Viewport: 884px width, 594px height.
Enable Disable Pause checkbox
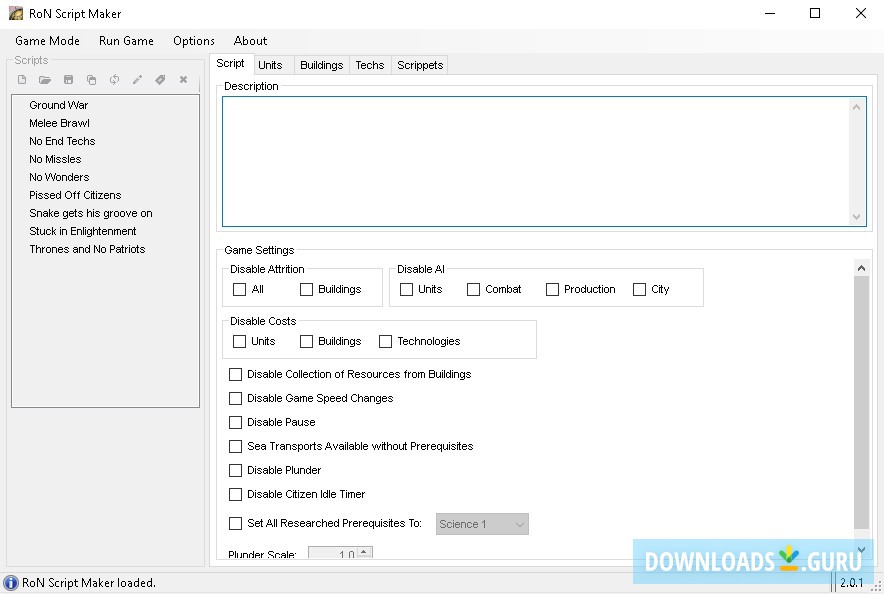(x=236, y=422)
